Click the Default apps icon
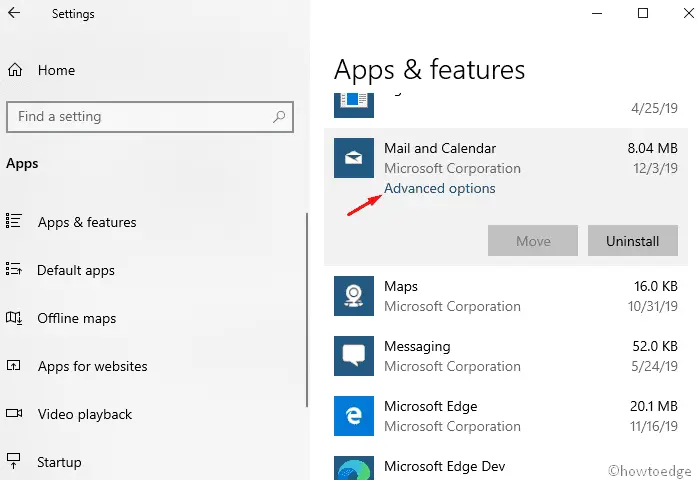This screenshot has height=480, width=698. click(x=13, y=269)
